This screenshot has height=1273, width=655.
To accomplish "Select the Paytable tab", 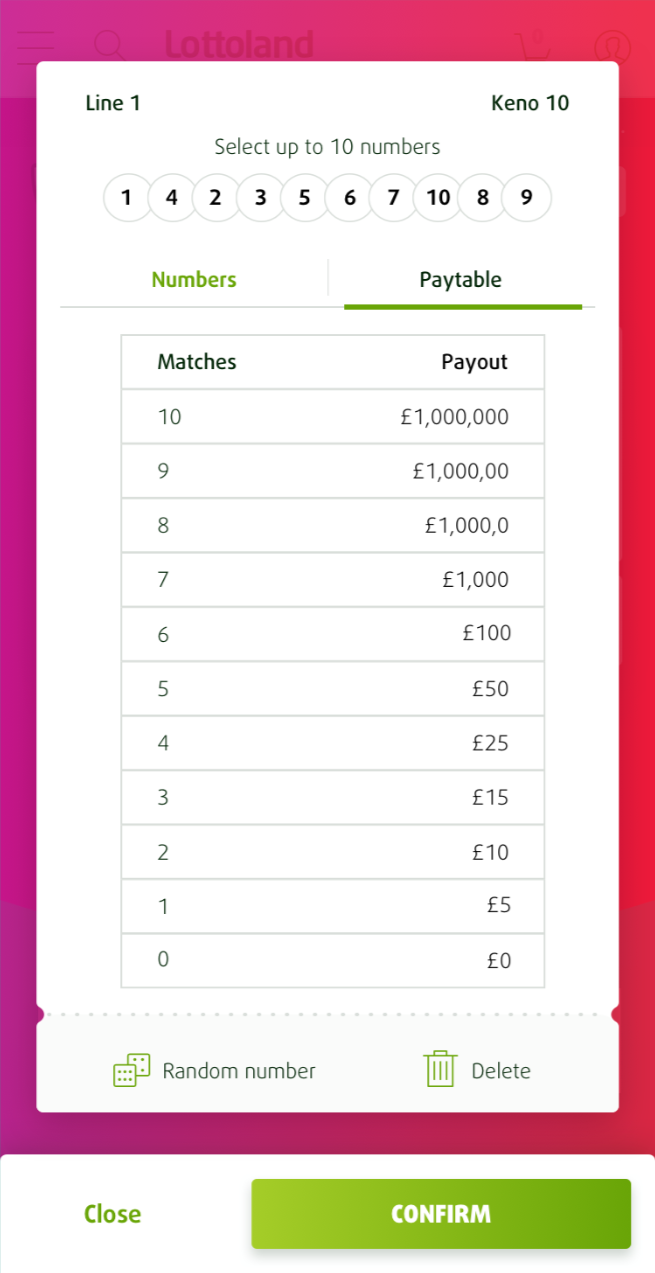I will (x=460, y=280).
